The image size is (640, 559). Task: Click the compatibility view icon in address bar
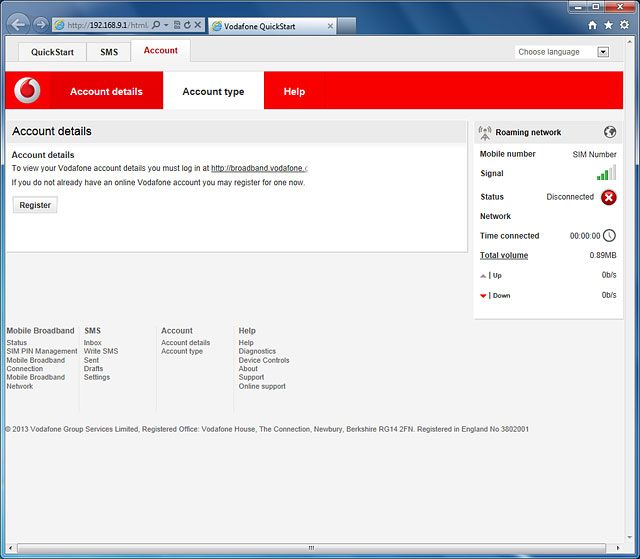(177, 25)
